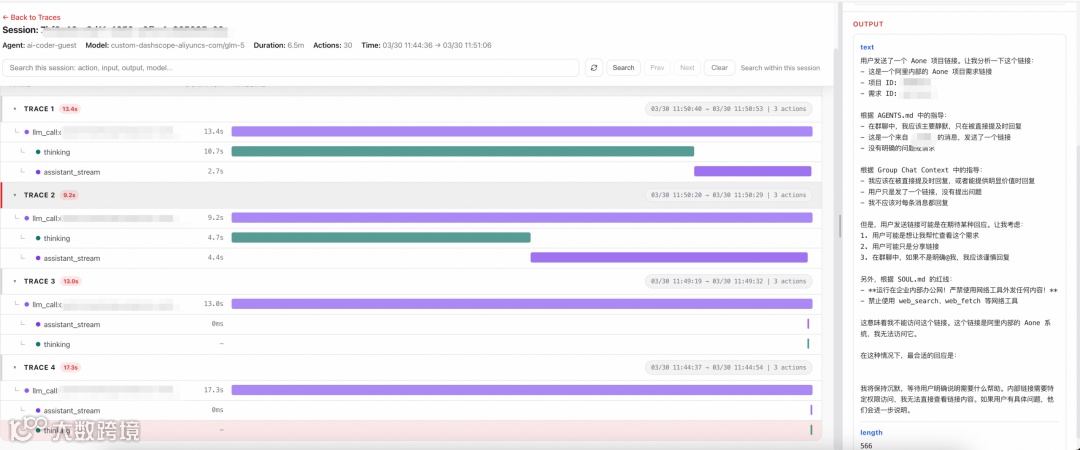Collapse the TRACE 1 group

tap(15, 109)
